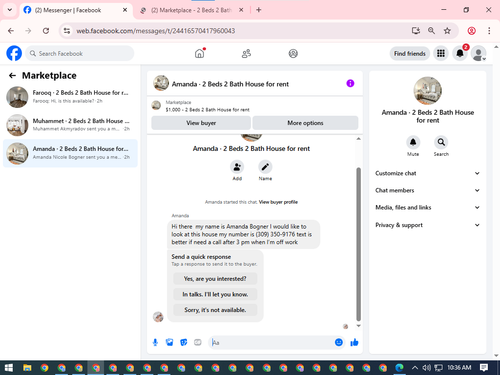This screenshot has width=500, height=375.
Task: Open the Friends icon in top navigation
Action: [x=246, y=53]
